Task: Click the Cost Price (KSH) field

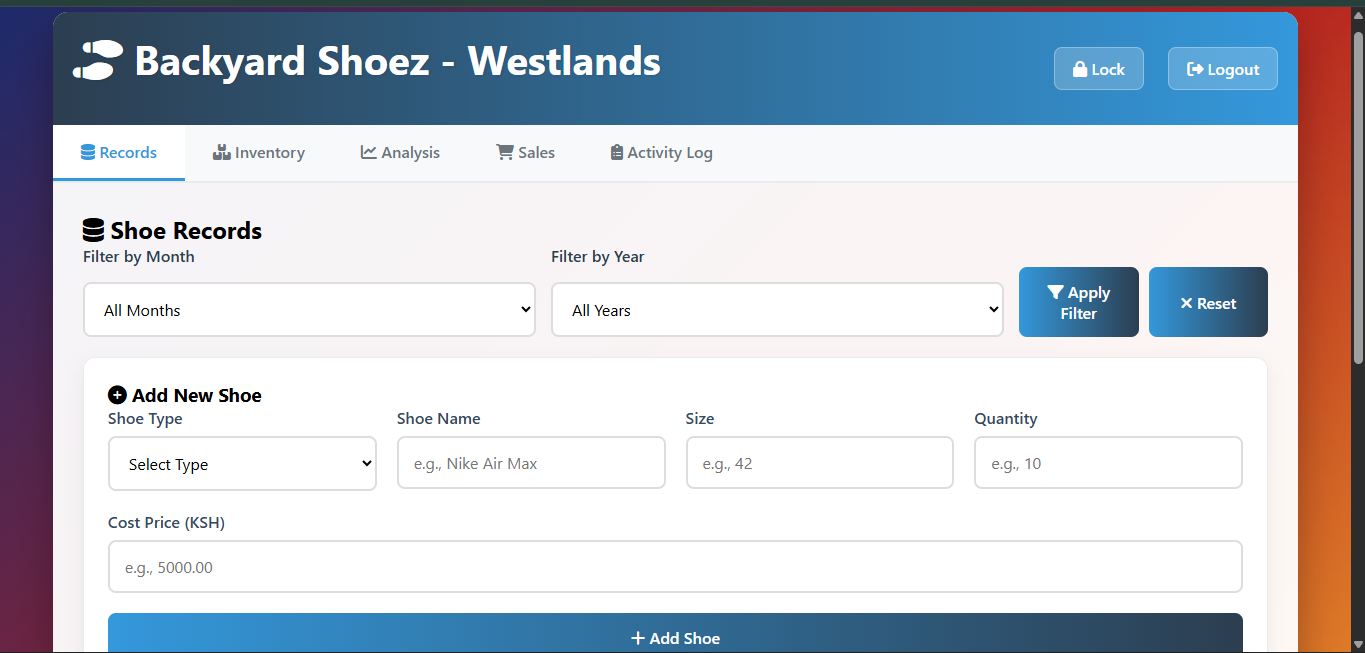Action: (675, 567)
